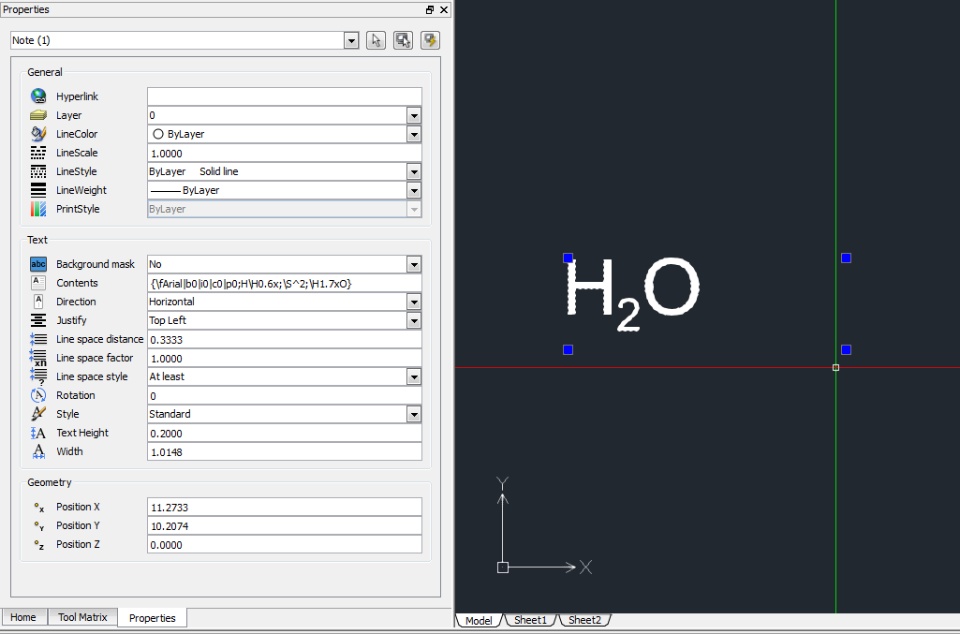Click the Background mask abc icon
The image size is (960, 634).
click(39, 264)
